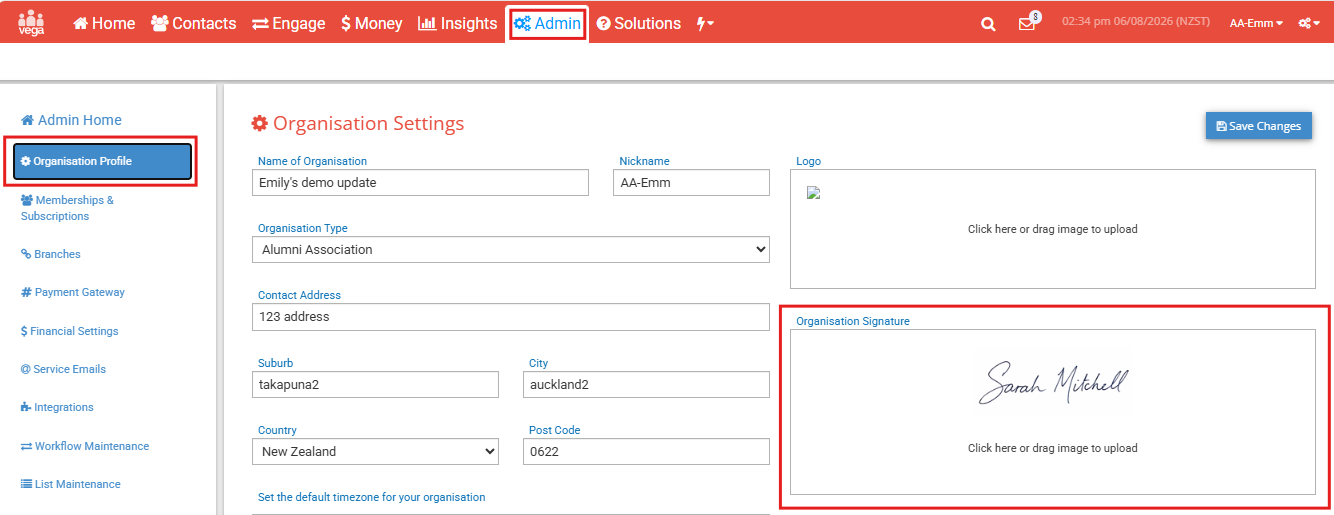Click the Money dollar icon in navbar

pyautogui.click(x=346, y=23)
